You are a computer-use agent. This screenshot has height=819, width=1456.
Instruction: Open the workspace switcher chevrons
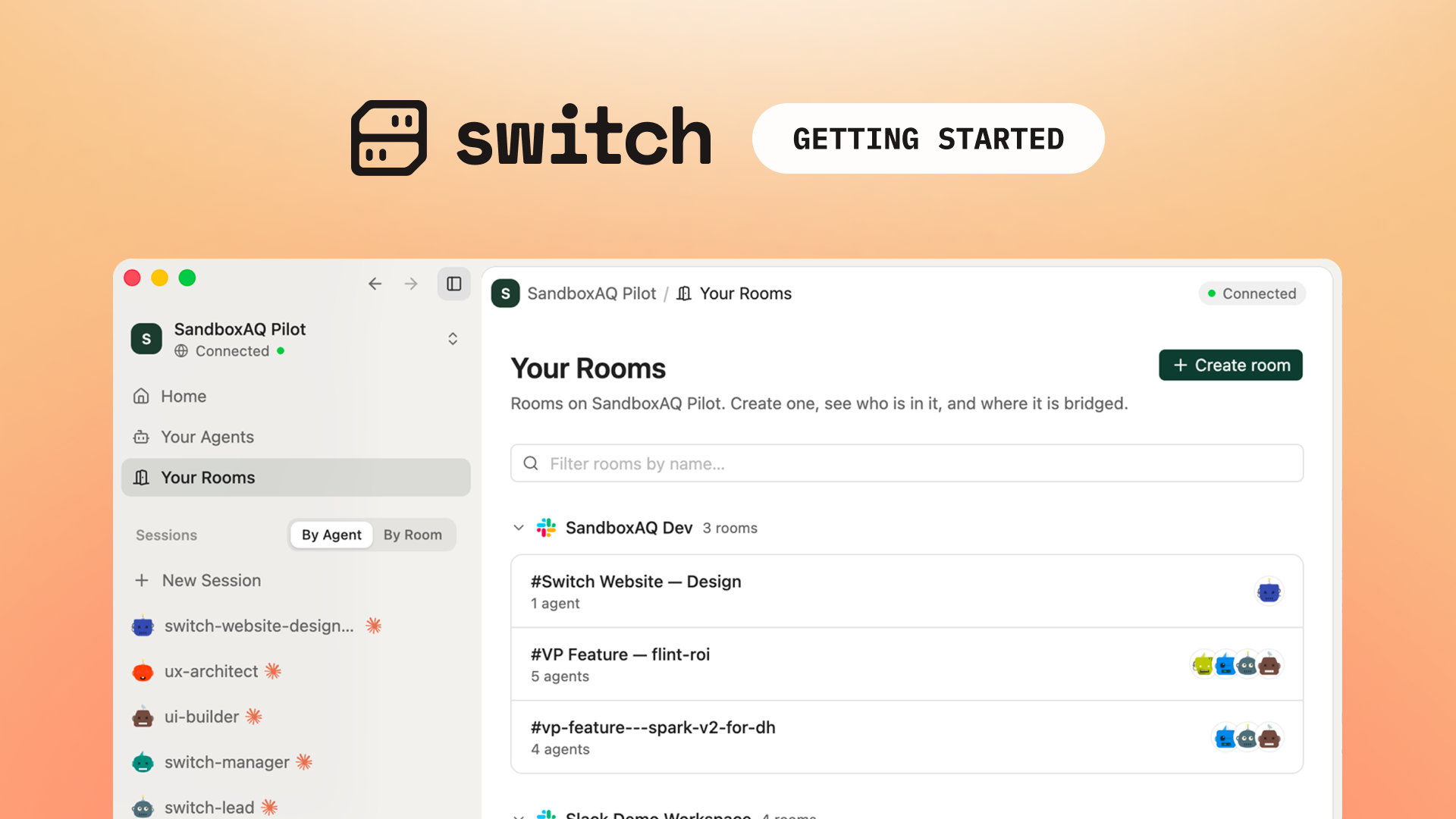pyautogui.click(x=453, y=339)
